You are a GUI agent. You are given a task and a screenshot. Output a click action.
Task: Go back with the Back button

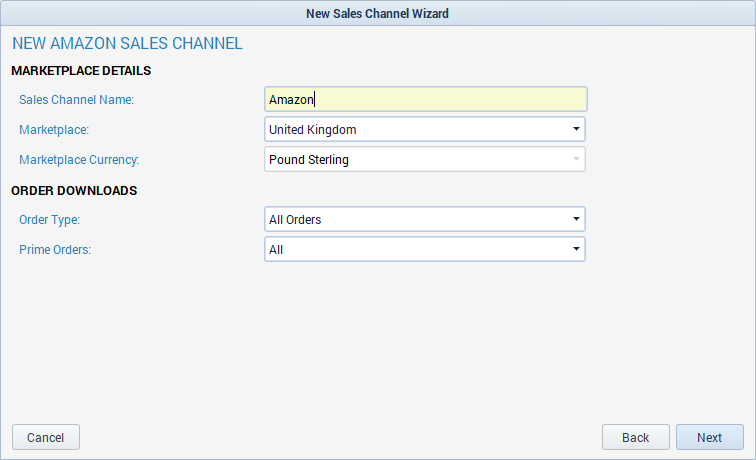tap(635, 437)
